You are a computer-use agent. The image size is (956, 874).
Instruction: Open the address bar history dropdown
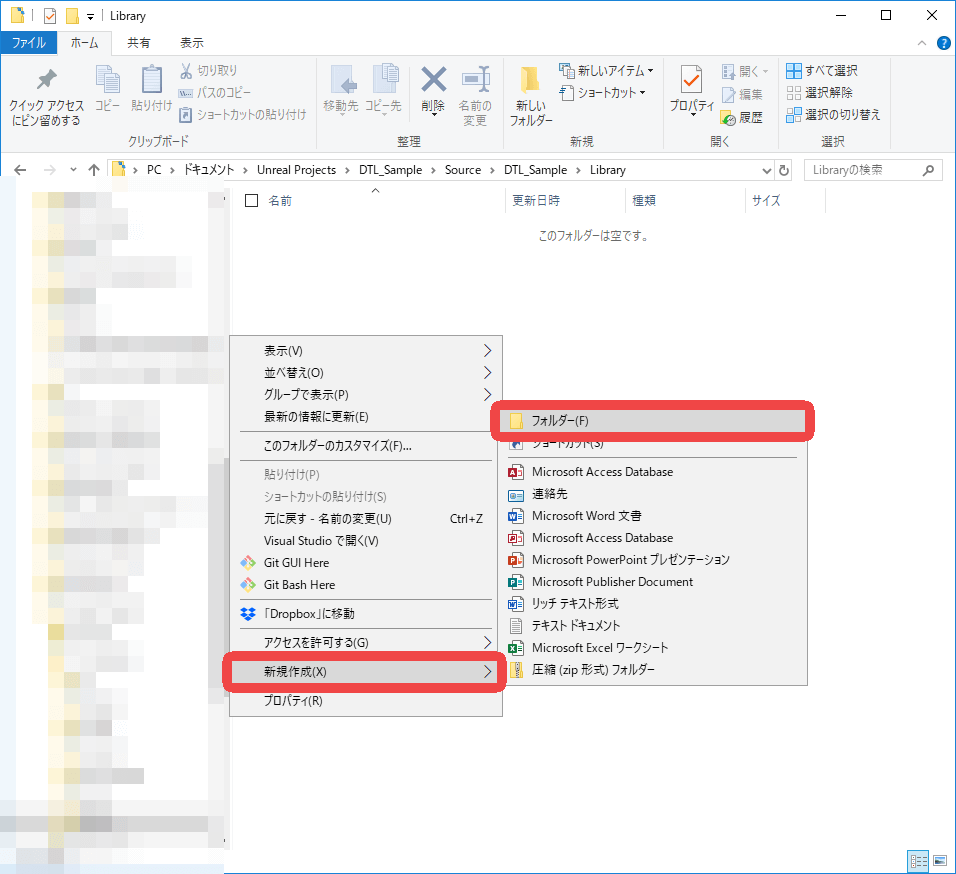(766, 170)
